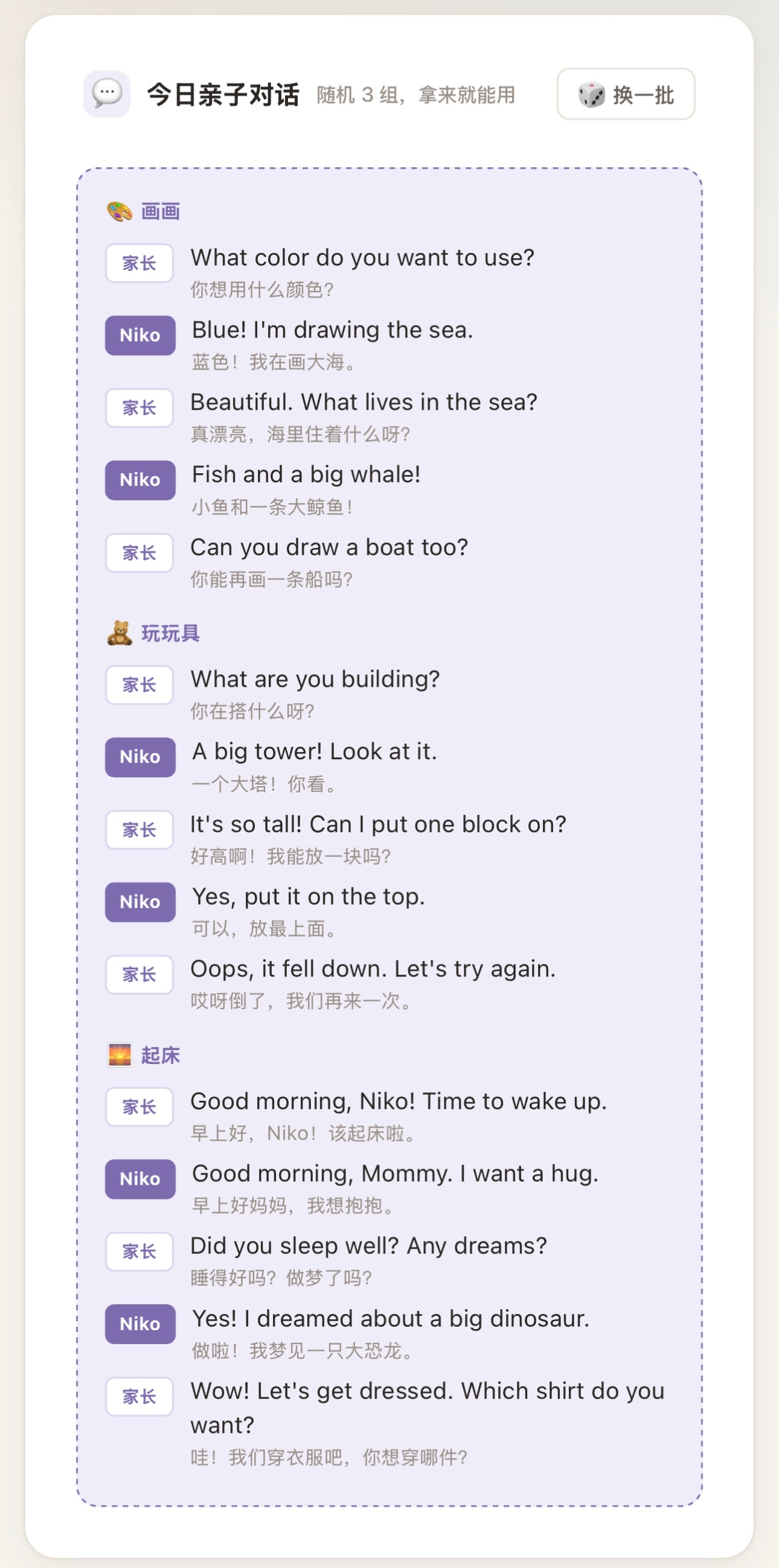Click the line "Oops, it fell down. Let's try again."

373,969
